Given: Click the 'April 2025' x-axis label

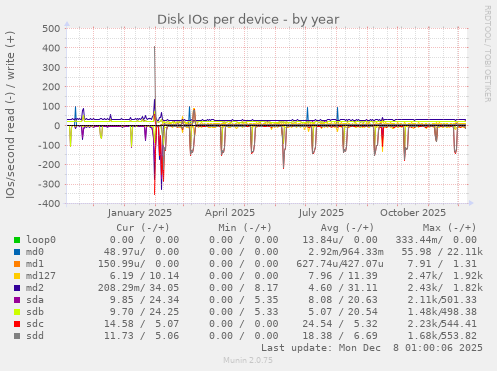Looking at the screenshot, I should pos(230,213).
